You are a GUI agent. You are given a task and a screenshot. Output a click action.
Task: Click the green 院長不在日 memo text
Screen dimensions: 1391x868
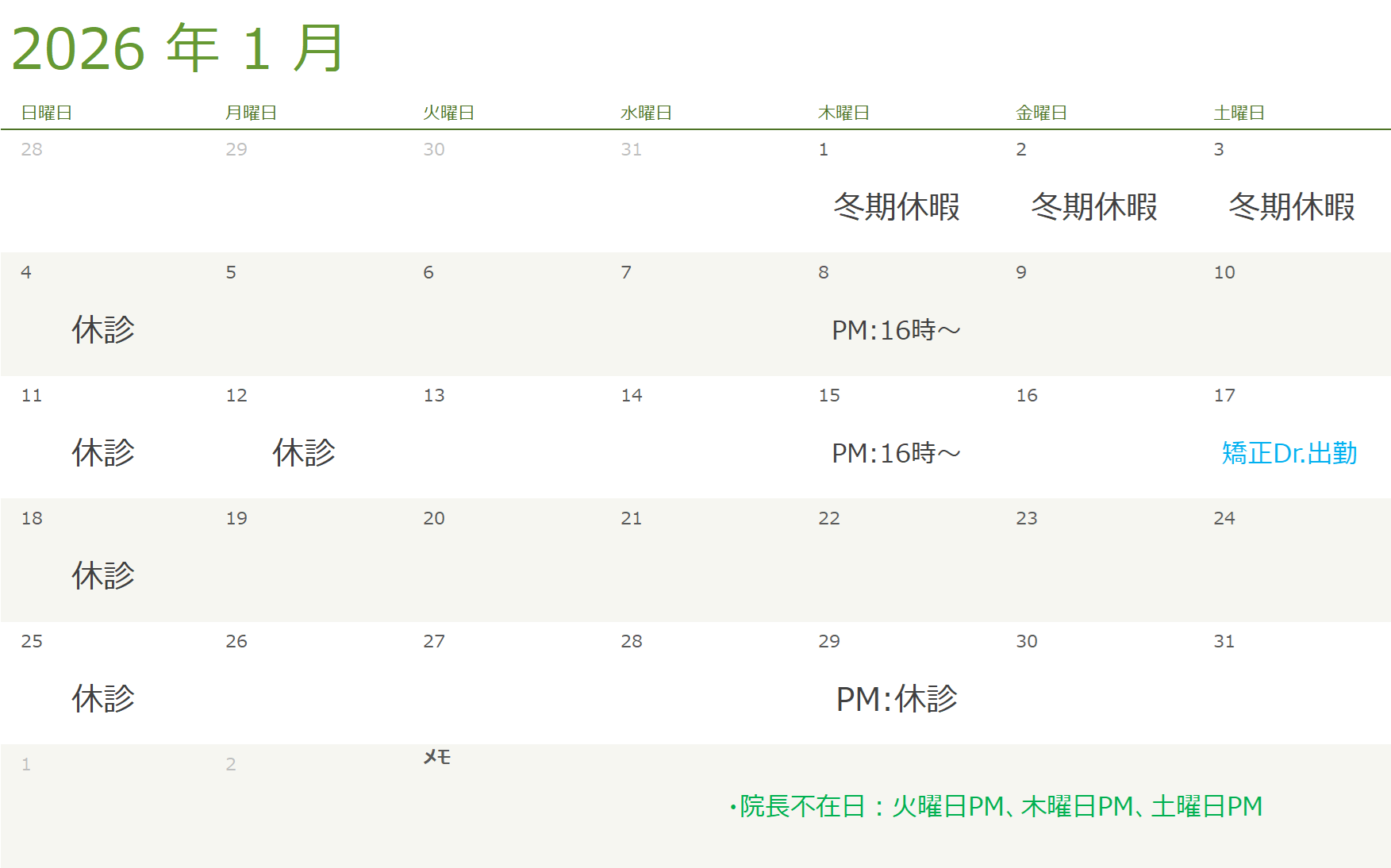996,806
